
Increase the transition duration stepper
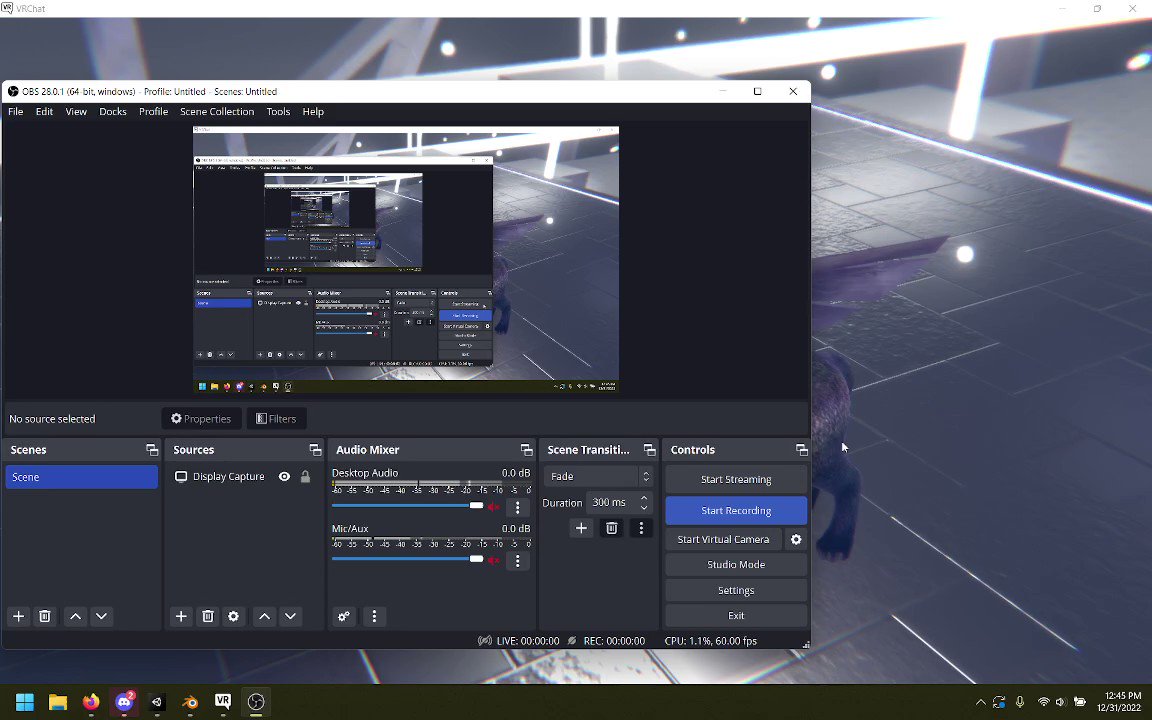644,498
